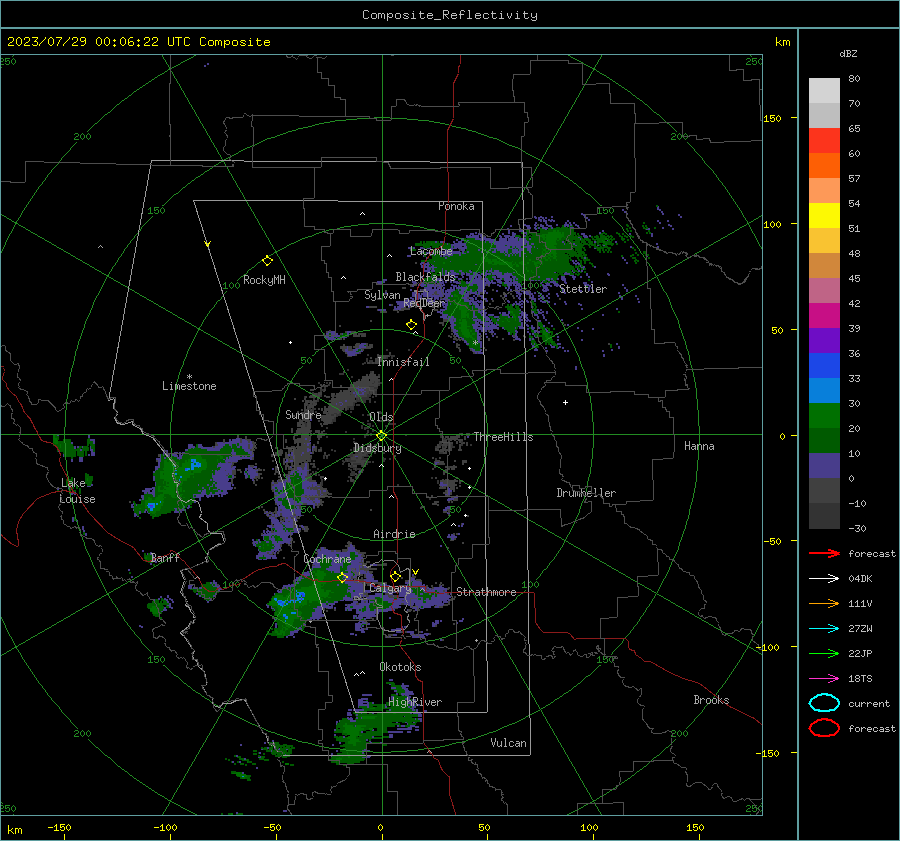Click the Strathmore label
The height and width of the screenshot is (841, 900).
[x=486, y=592]
